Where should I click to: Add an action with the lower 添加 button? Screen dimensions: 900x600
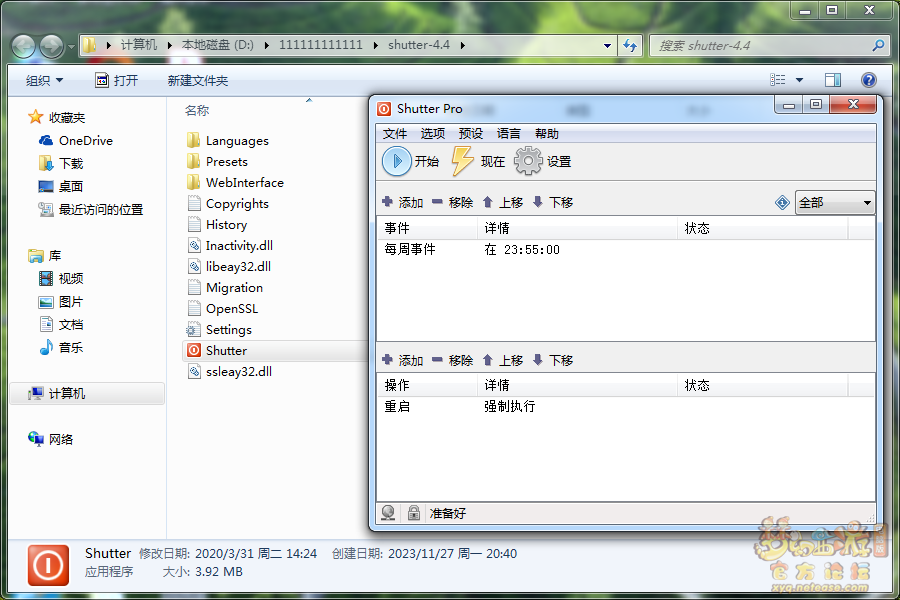point(403,360)
